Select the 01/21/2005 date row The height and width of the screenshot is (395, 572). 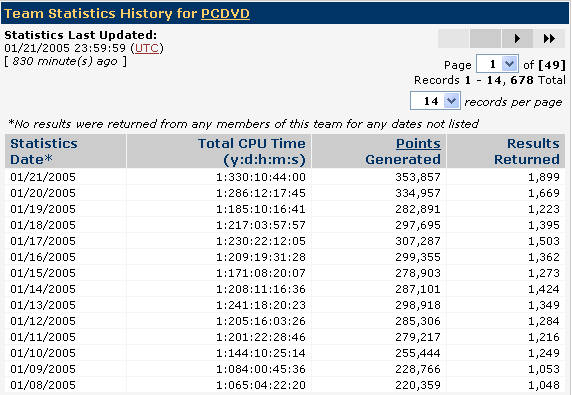[x=285, y=177]
